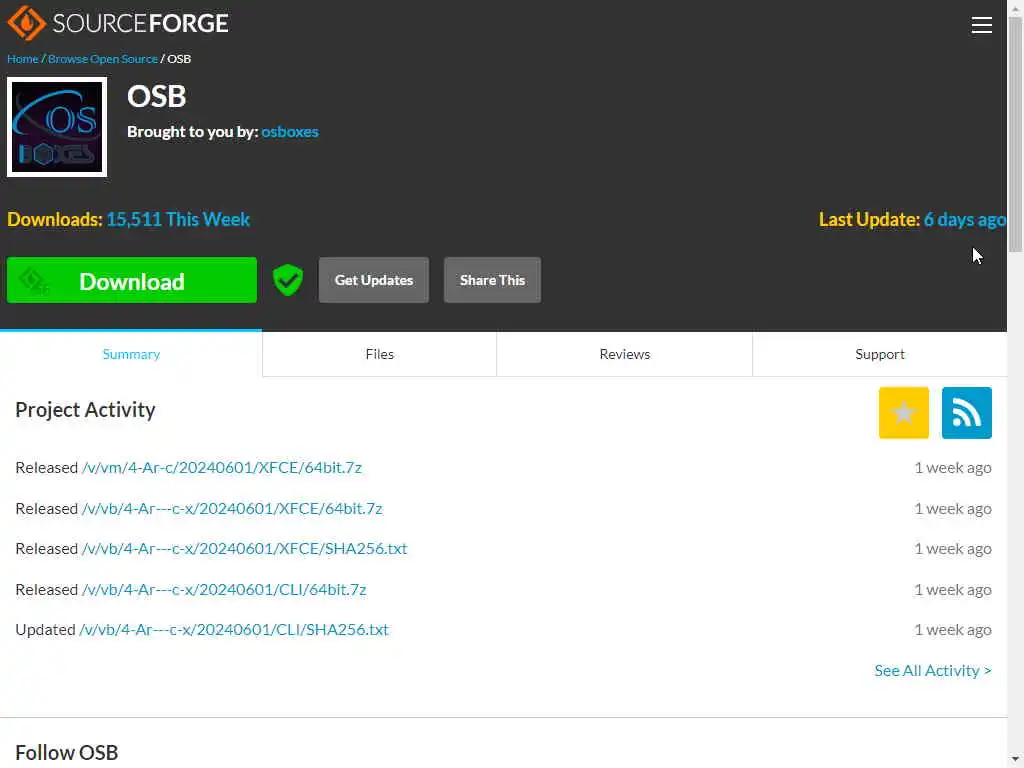
Task: Open the Reviews tab
Action: pos(624,354)
